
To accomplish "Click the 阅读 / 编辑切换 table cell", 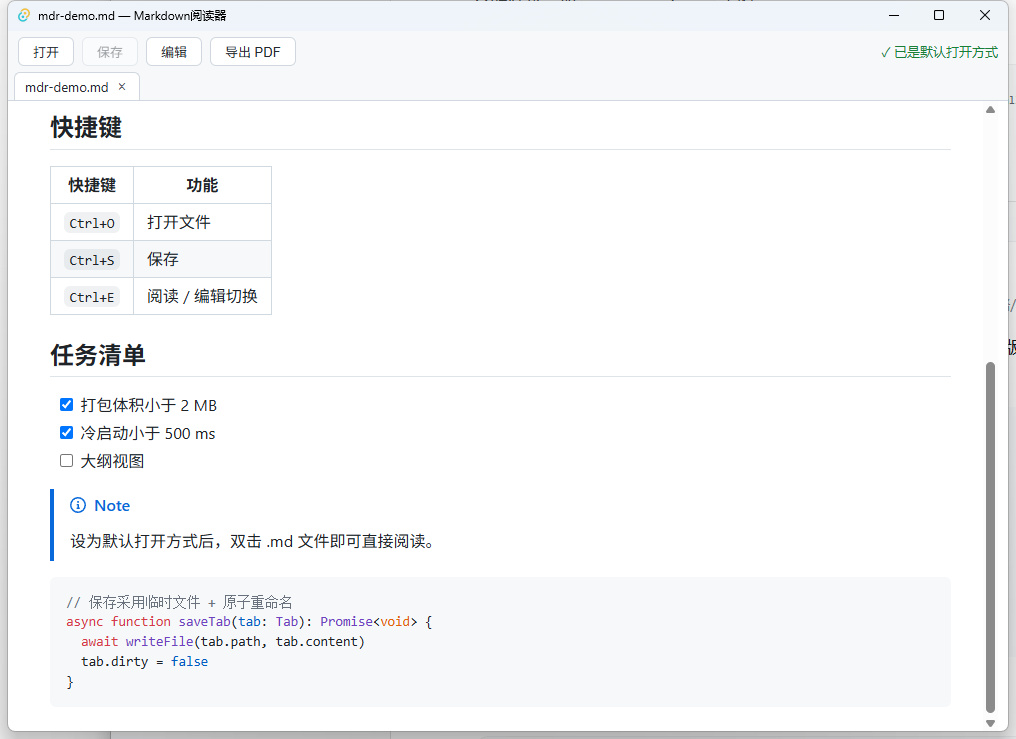I will pyautogui.click(x=202, y=296).
